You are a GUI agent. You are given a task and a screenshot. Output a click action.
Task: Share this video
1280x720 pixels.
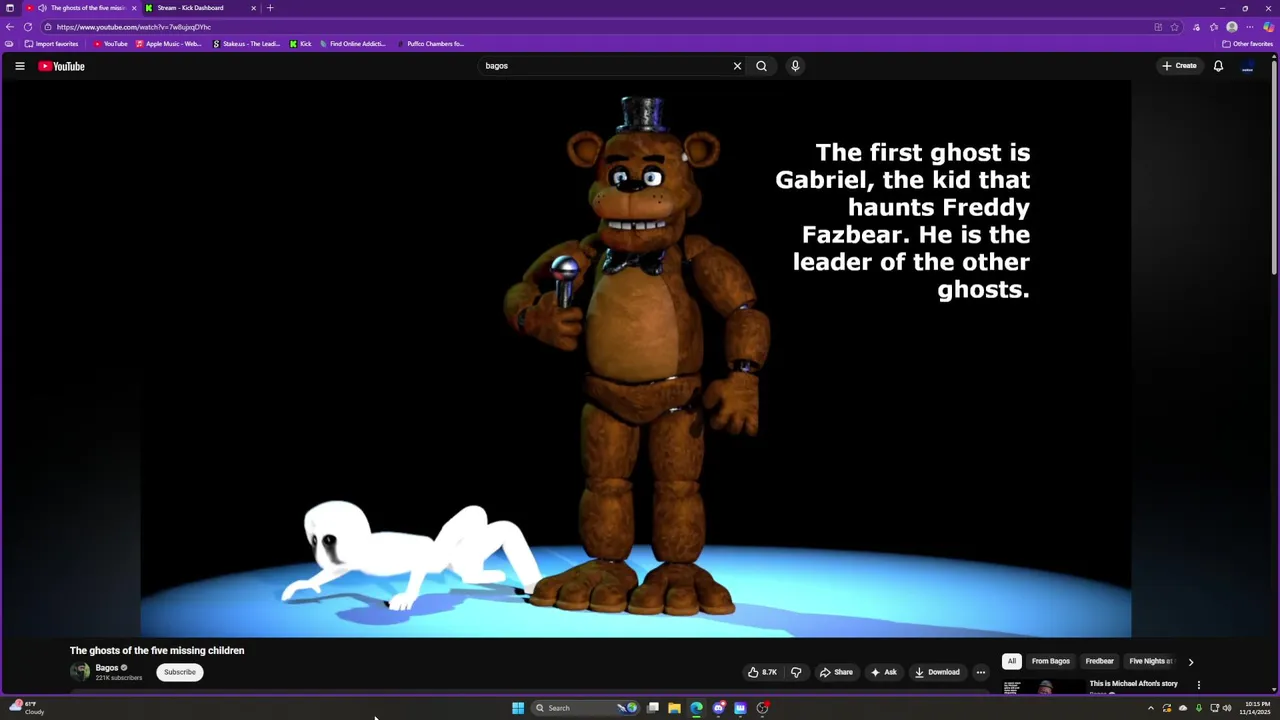tap(836, 672)
